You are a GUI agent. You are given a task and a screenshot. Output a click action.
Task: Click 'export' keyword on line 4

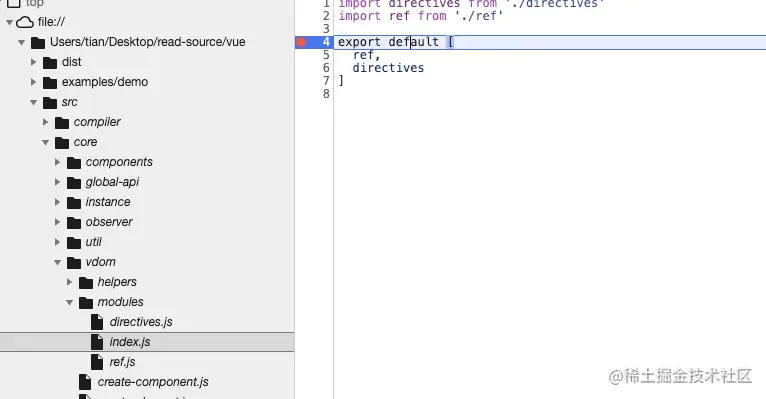(x=359, y=42)
